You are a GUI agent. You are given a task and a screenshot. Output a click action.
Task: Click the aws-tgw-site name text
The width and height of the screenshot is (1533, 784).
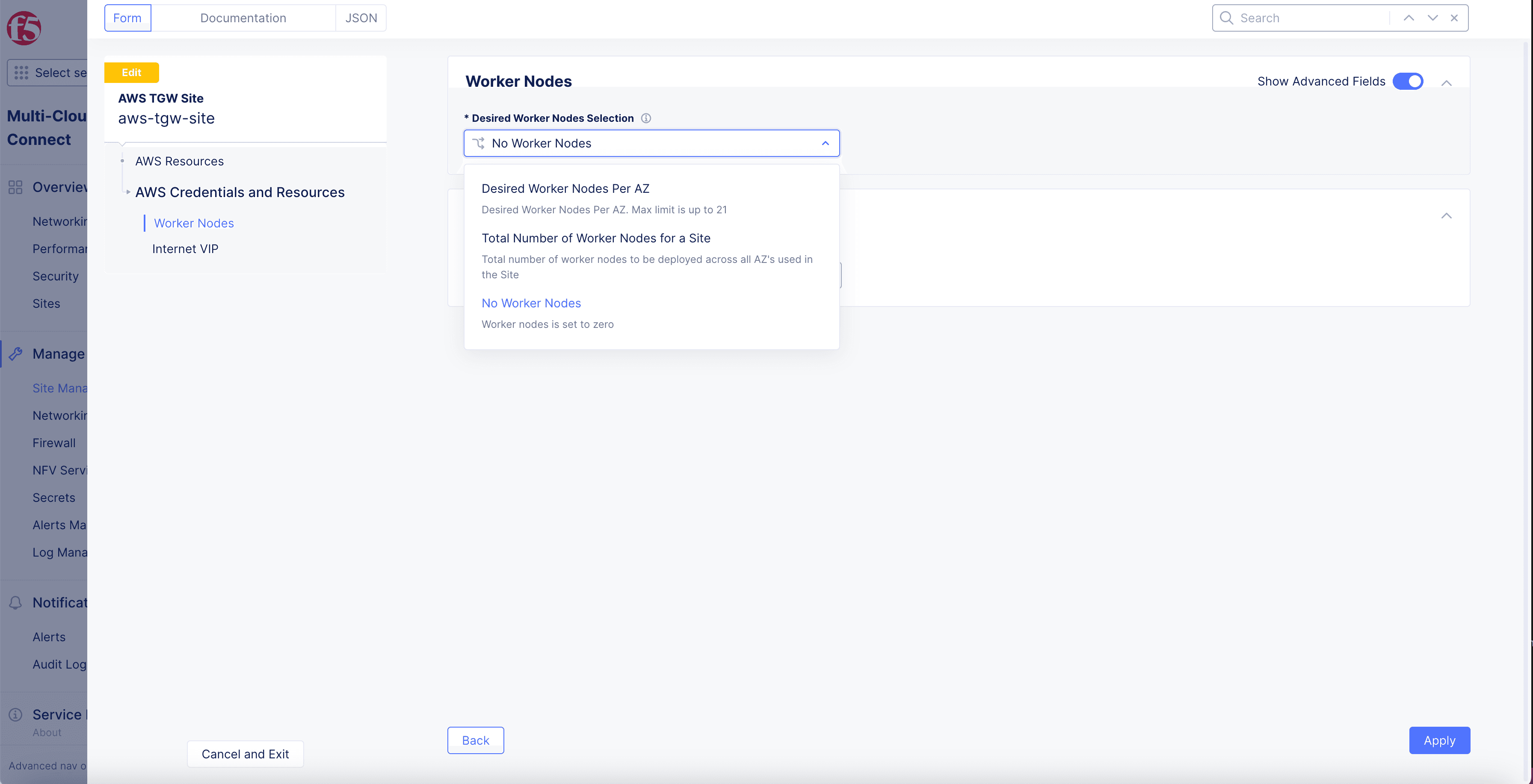(167, 118)
